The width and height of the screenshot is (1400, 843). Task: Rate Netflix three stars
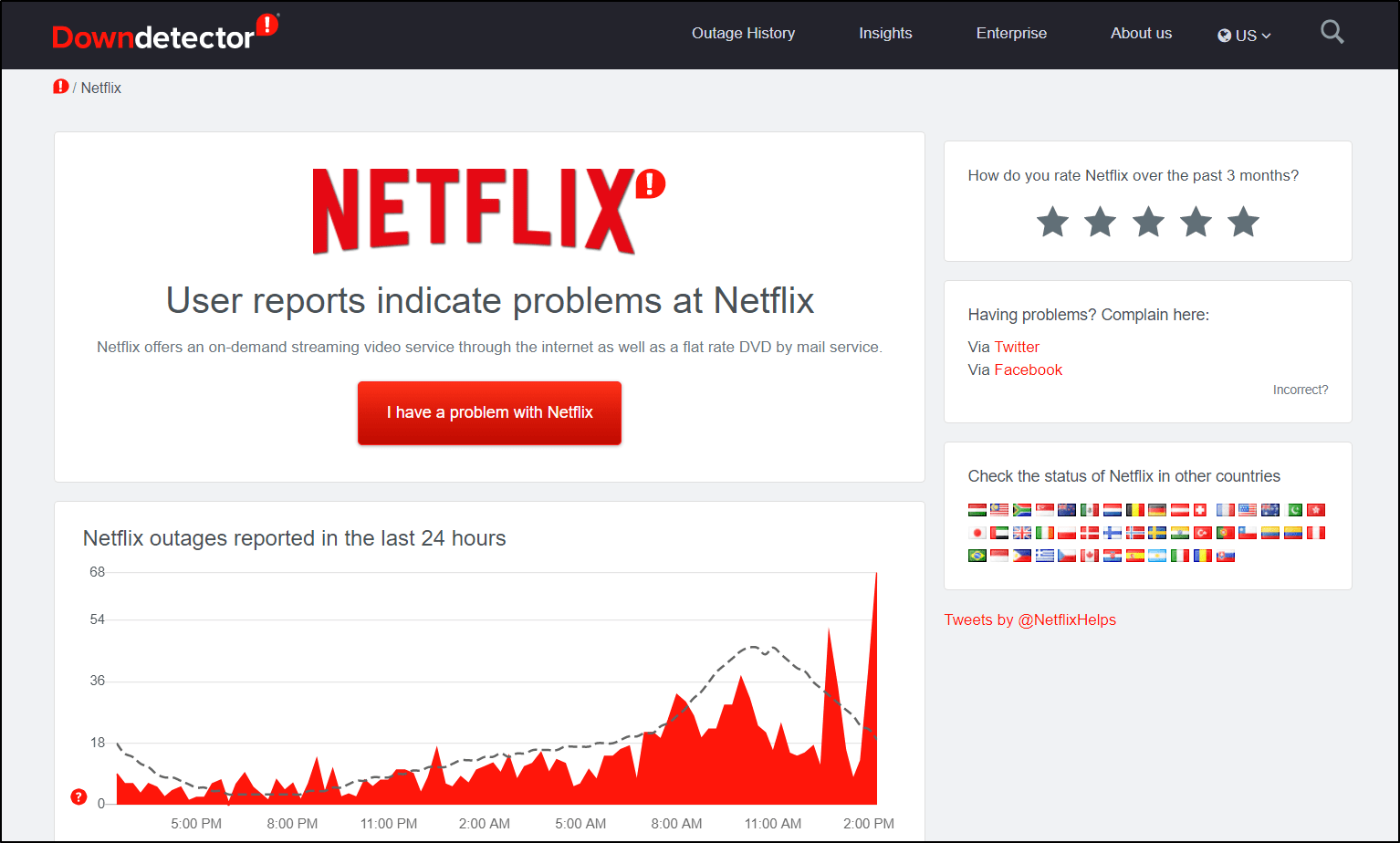(x=1148, y=222)
